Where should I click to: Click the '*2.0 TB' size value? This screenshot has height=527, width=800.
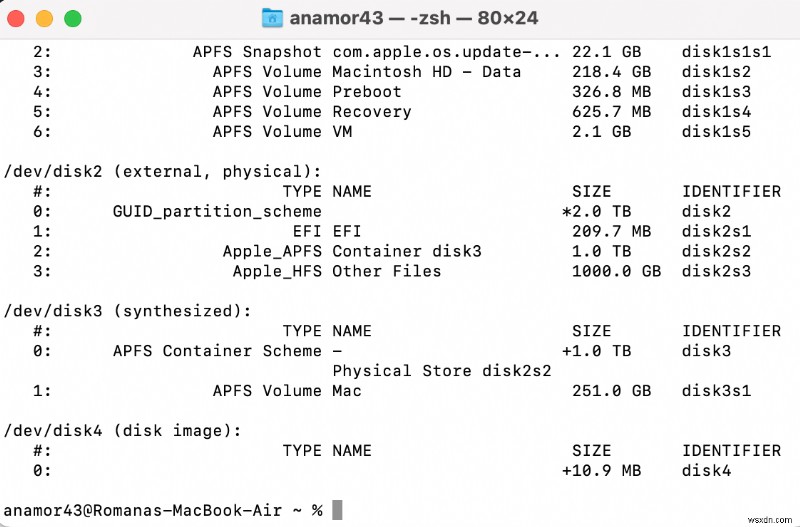coord(596,211)
